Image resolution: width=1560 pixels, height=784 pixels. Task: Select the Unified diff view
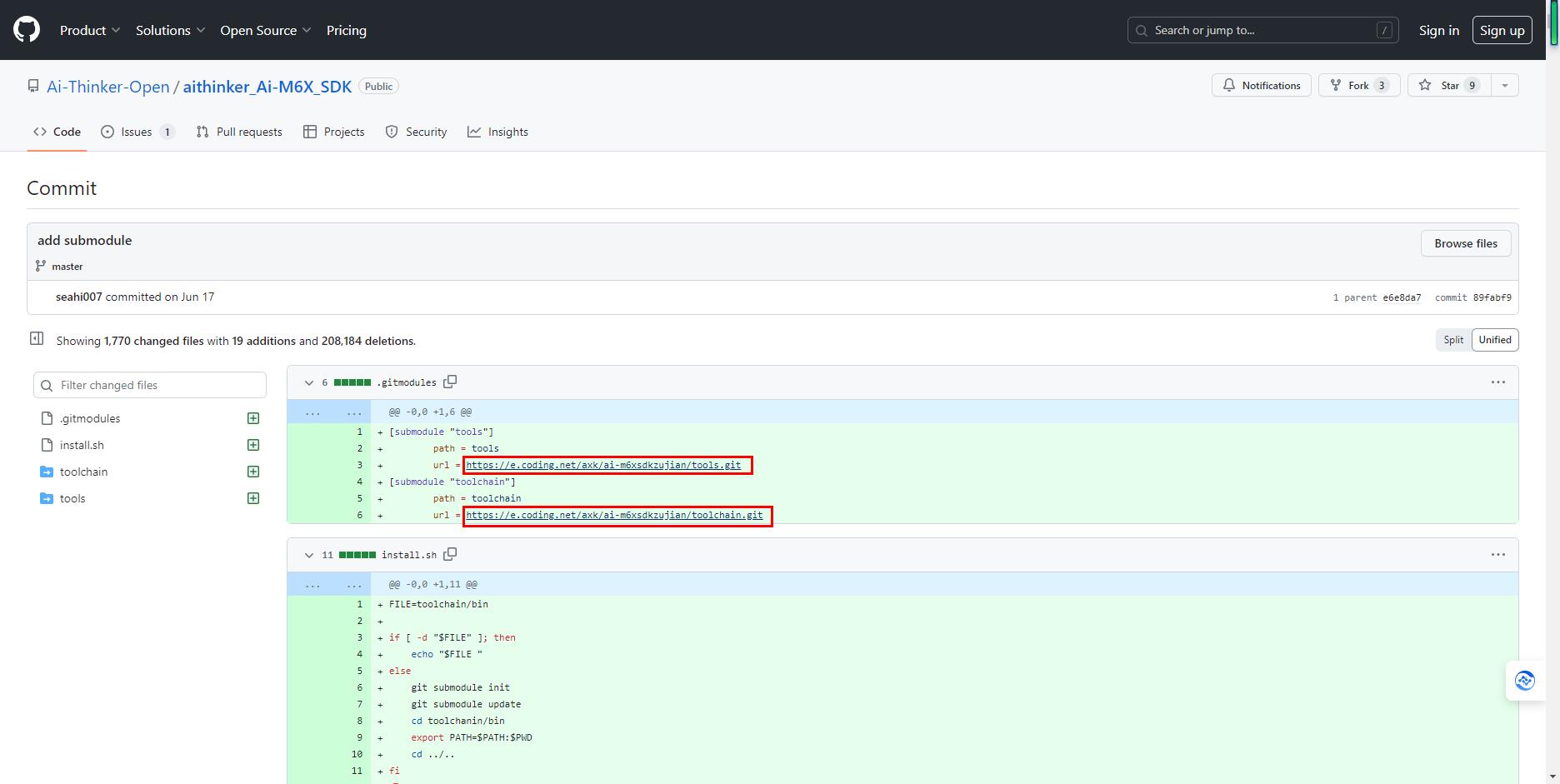coord(1495,340)
